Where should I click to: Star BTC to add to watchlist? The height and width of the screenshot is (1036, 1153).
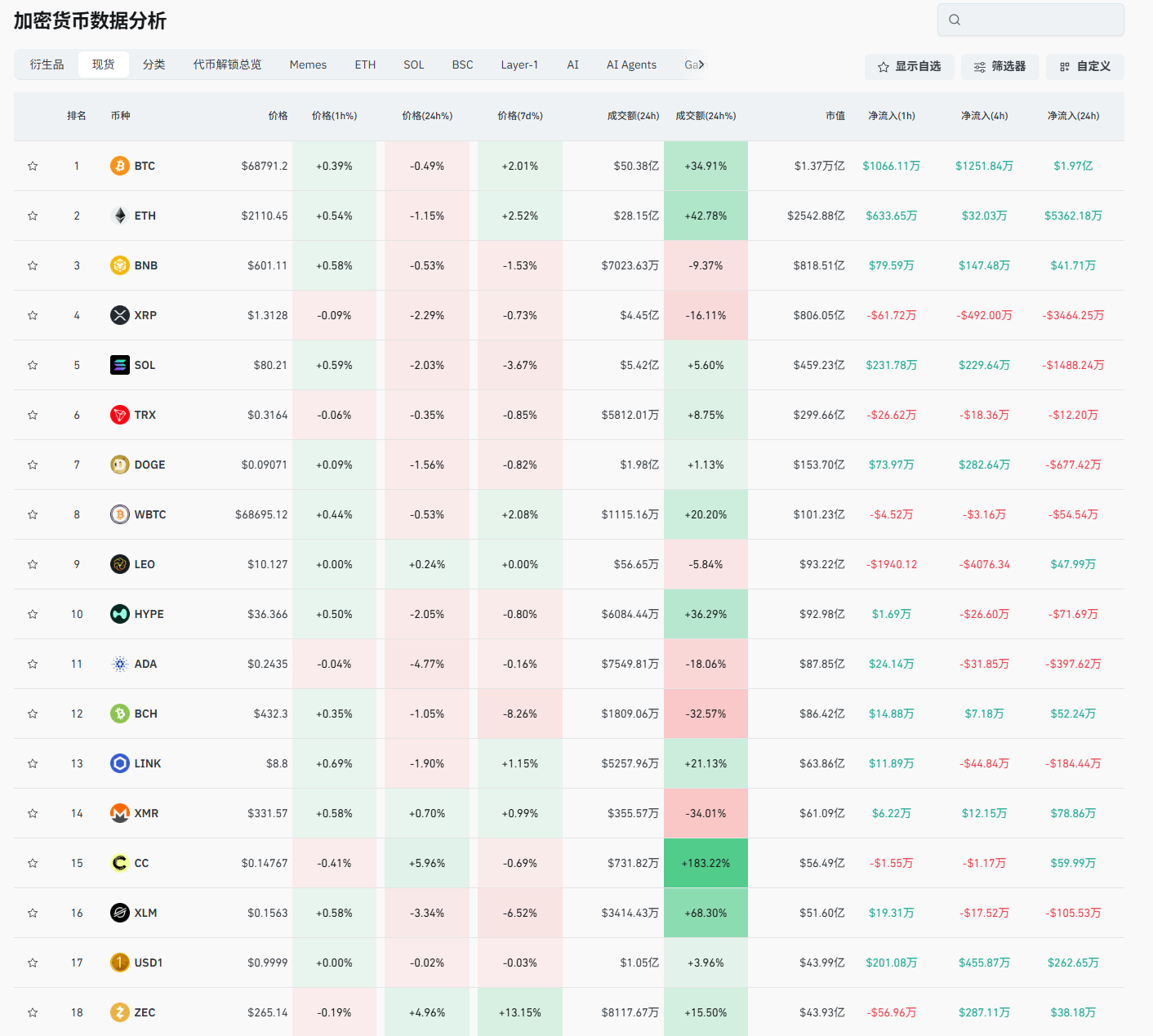click(33, 166)
